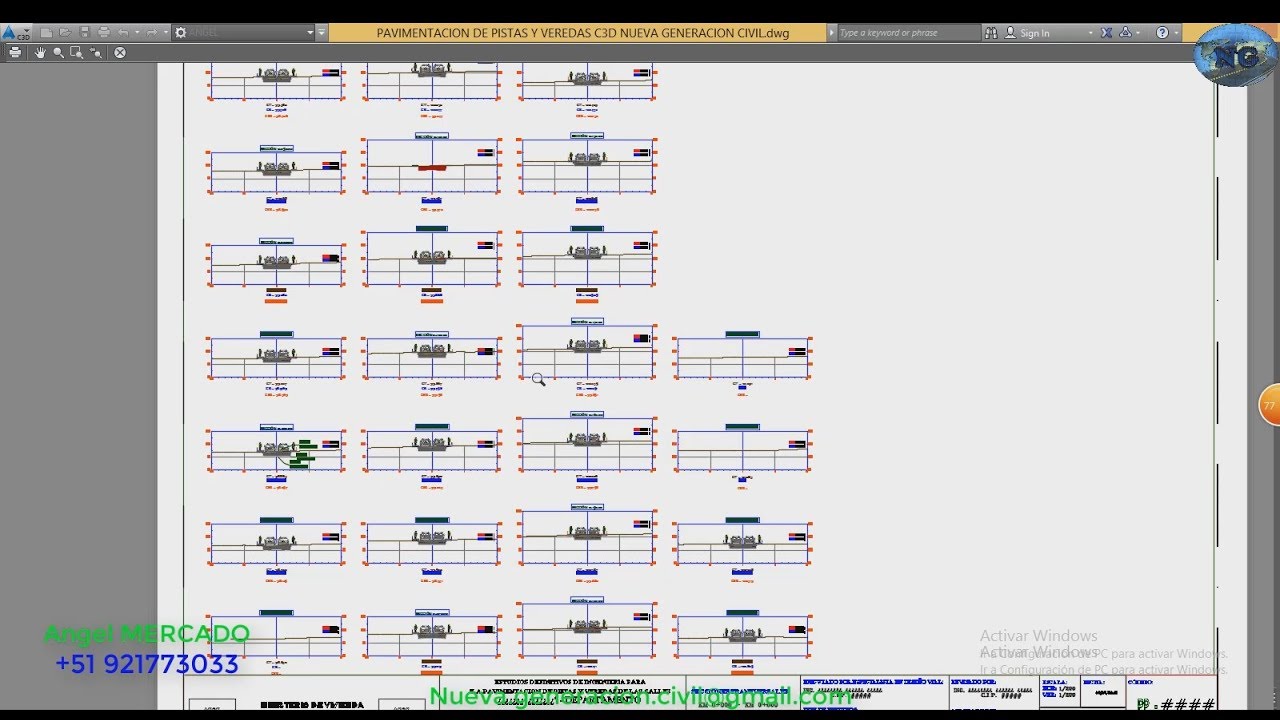This screenshot has width=1280, height=720.
Task: Click the Autodesk A360 triangle icon
Action: (x=1125, y=33)
